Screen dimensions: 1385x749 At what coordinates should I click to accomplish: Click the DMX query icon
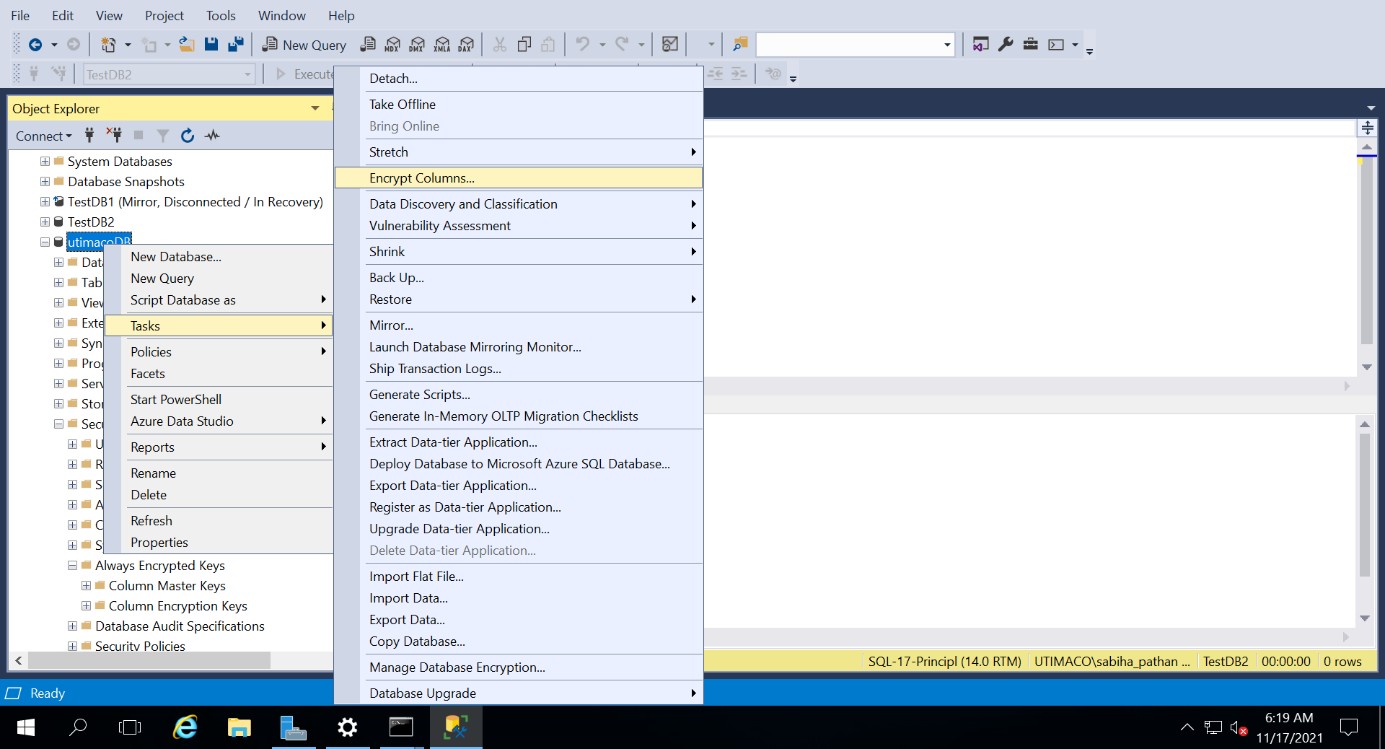click(417, 44)
